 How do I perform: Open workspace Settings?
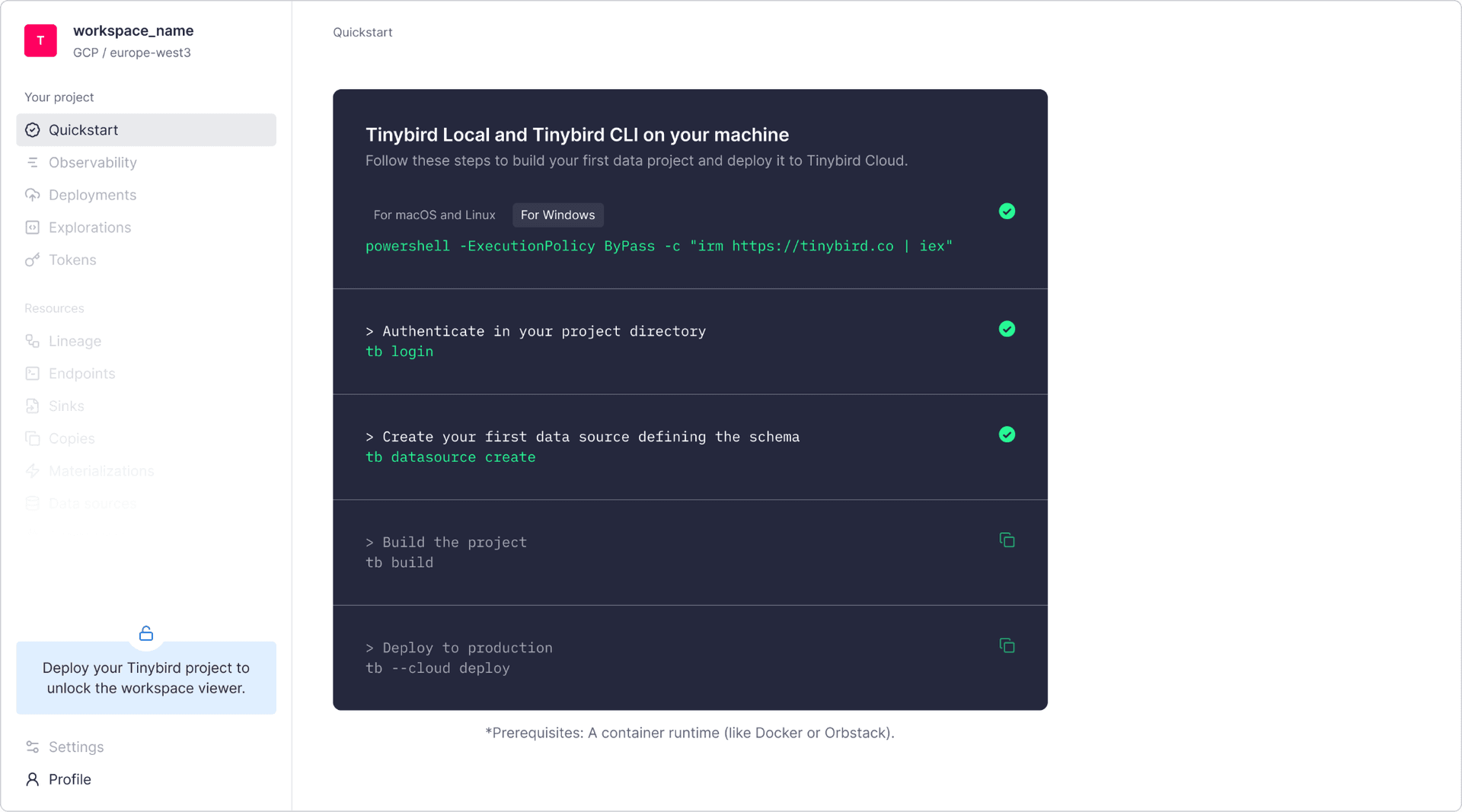pyautogui.click(x=75, y=747)
